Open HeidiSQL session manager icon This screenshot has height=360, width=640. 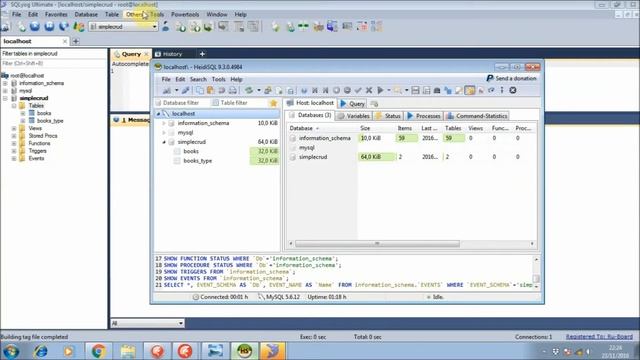(167, 91)
